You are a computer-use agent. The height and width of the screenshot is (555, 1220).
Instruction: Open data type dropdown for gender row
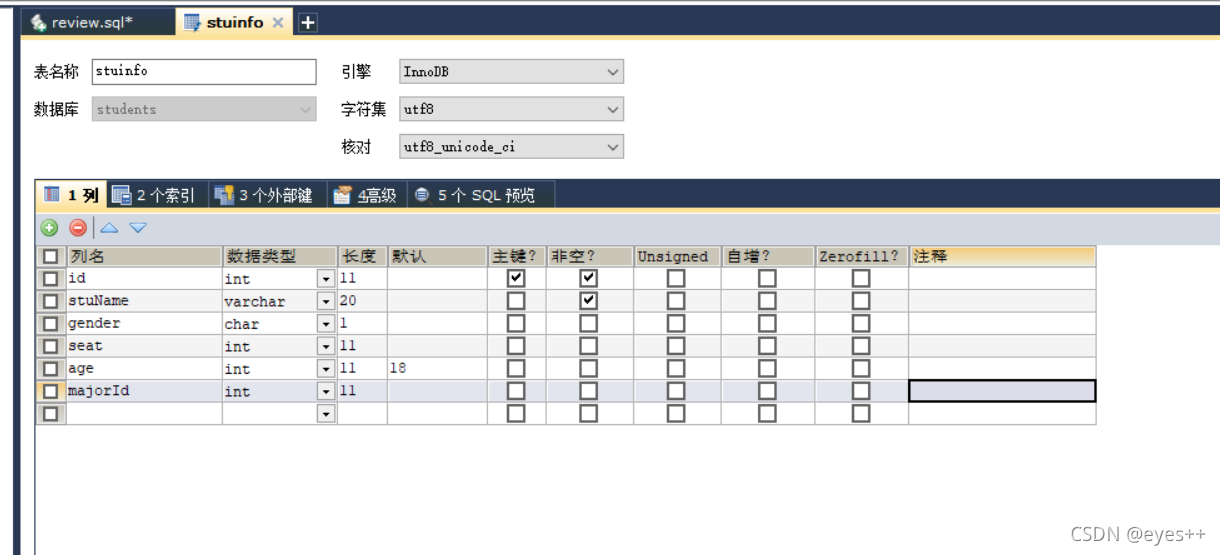[326, 324]
